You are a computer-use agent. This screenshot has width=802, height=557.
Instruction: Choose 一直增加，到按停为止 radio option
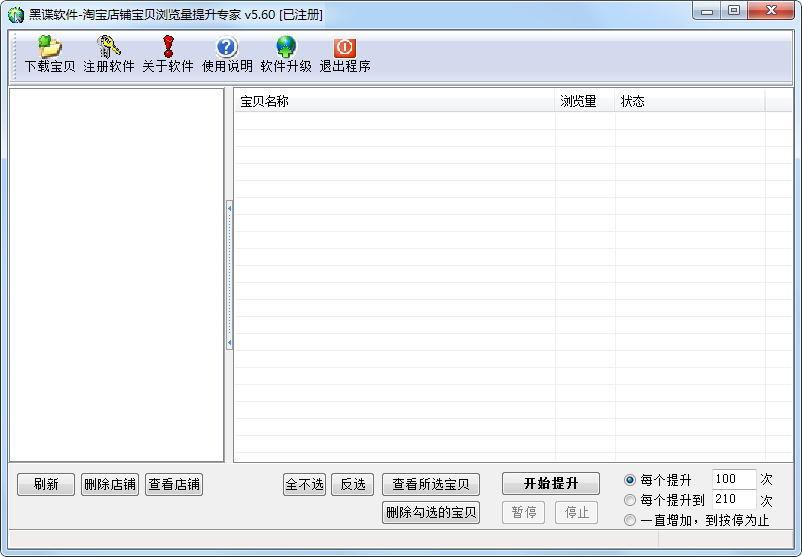click(x=630, y=520)
